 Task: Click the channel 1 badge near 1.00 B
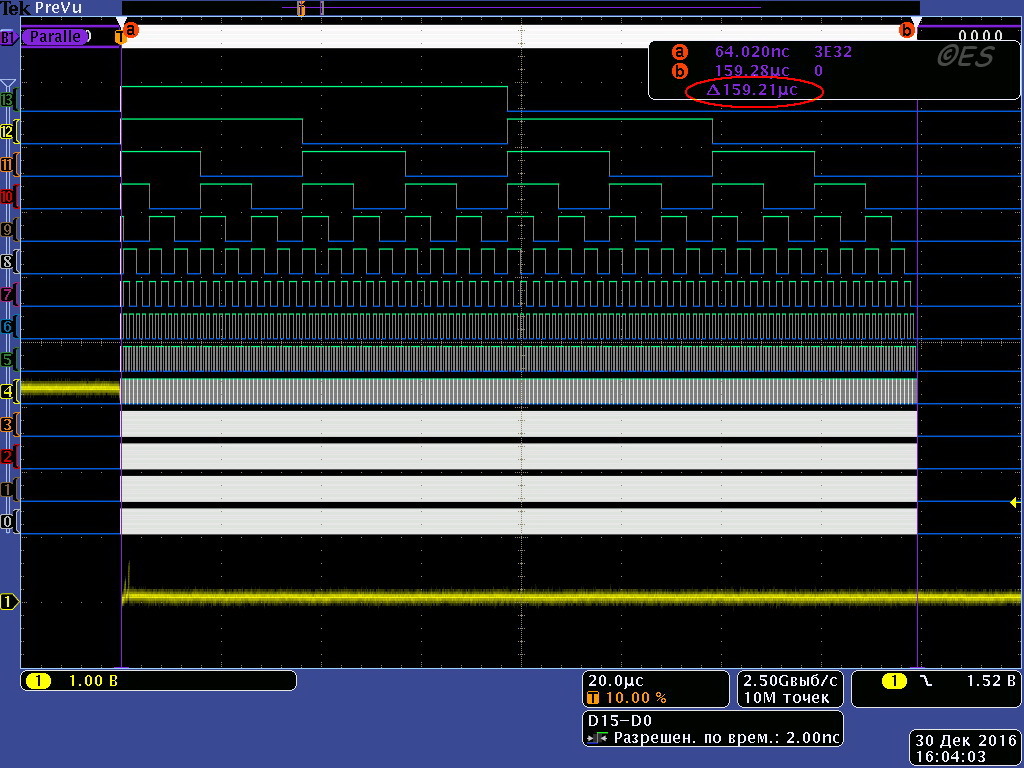[x=39, y=681]
